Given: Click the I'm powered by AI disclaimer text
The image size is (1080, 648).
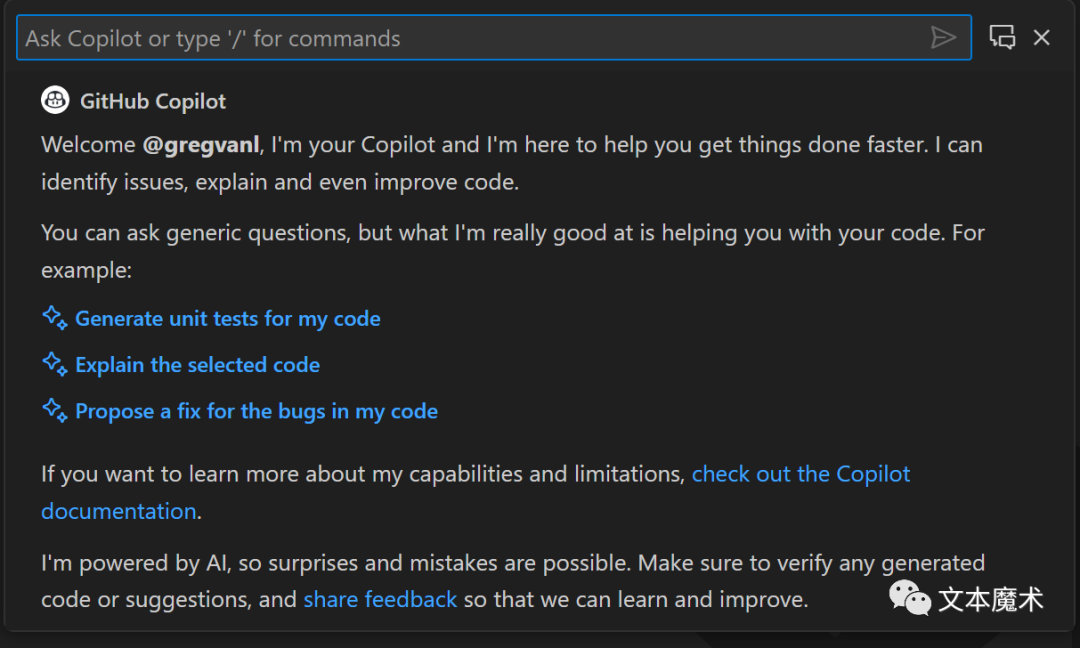Looking at the screenshot, I should click(x=513, y=581).
